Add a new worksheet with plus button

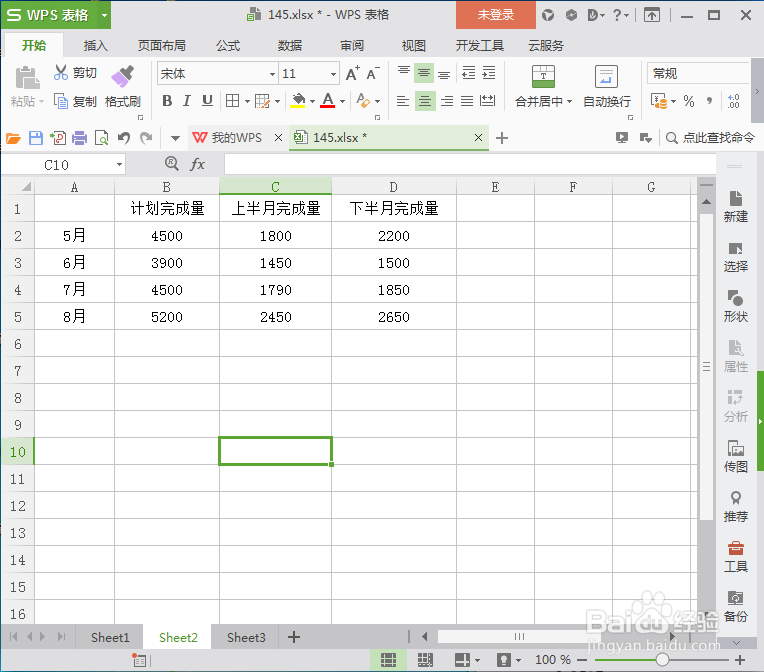click(x=293, y=637)
